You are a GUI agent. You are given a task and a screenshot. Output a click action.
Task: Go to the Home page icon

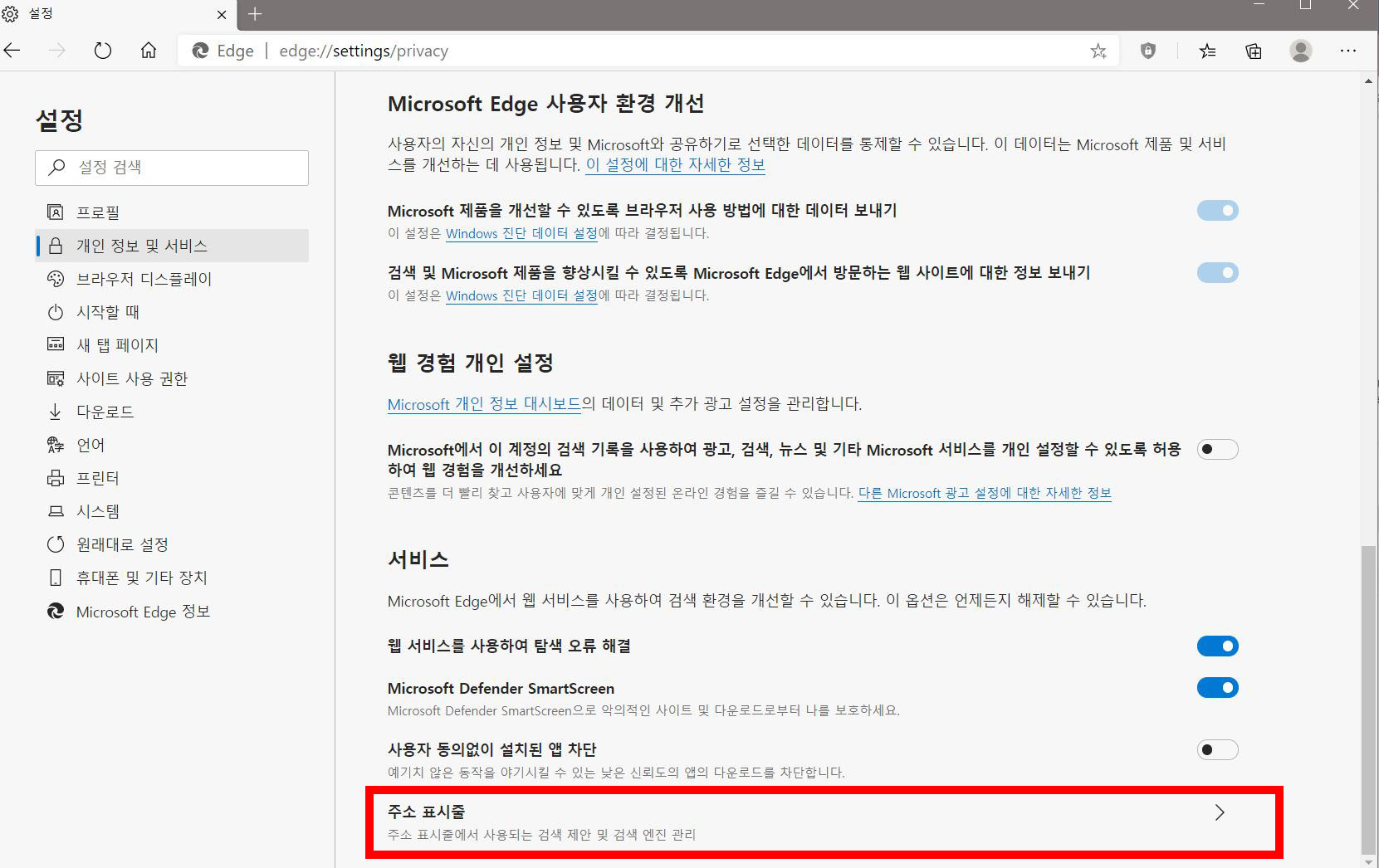149,51
